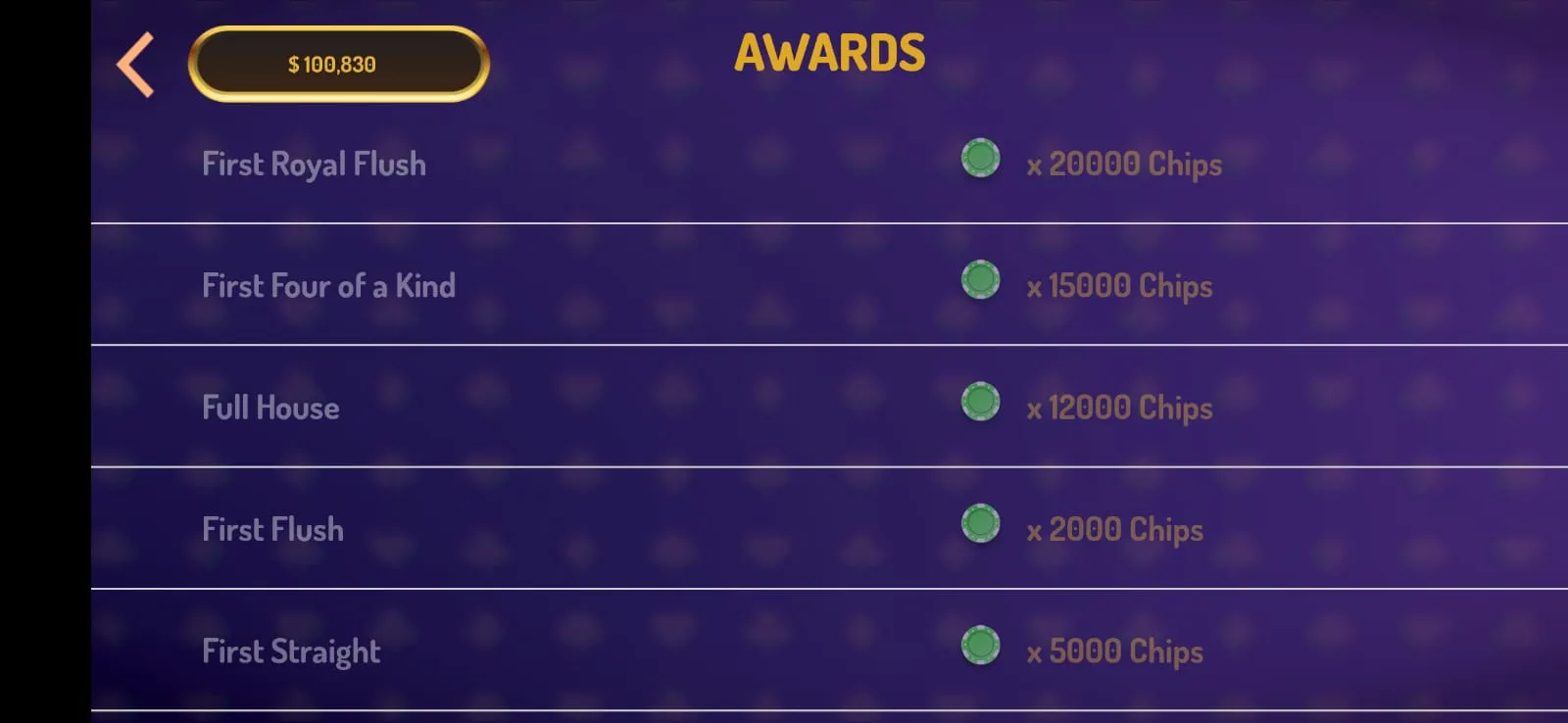Tap the green chip beside 2000 Chips
1568x723 pixels.
(x=980, y=523)
